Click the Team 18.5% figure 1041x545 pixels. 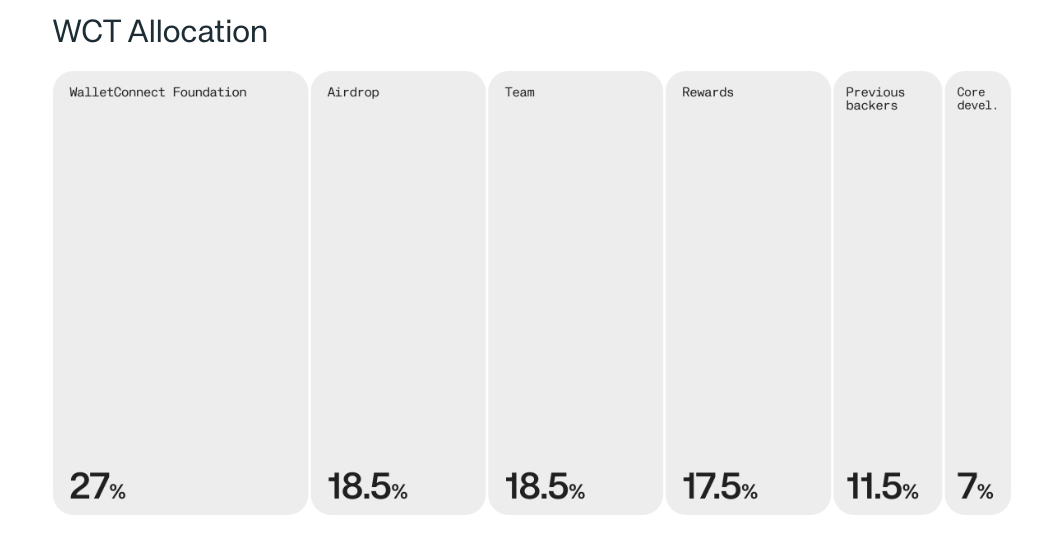click(544, 486)
